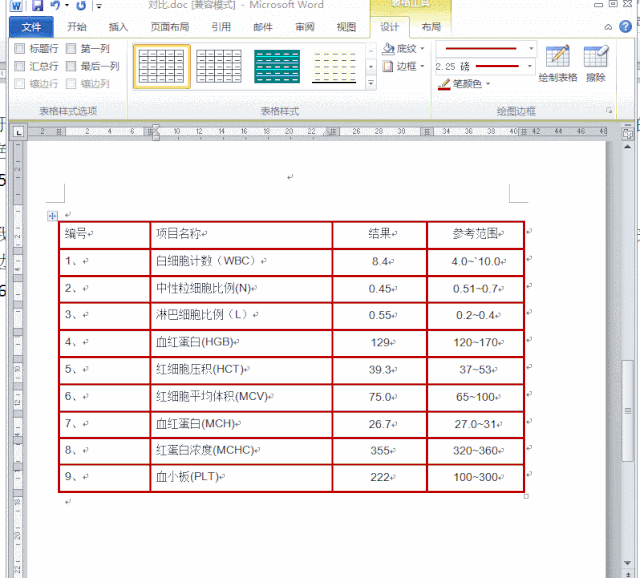Open the 边框 dropdown arrow

(422, 66)
